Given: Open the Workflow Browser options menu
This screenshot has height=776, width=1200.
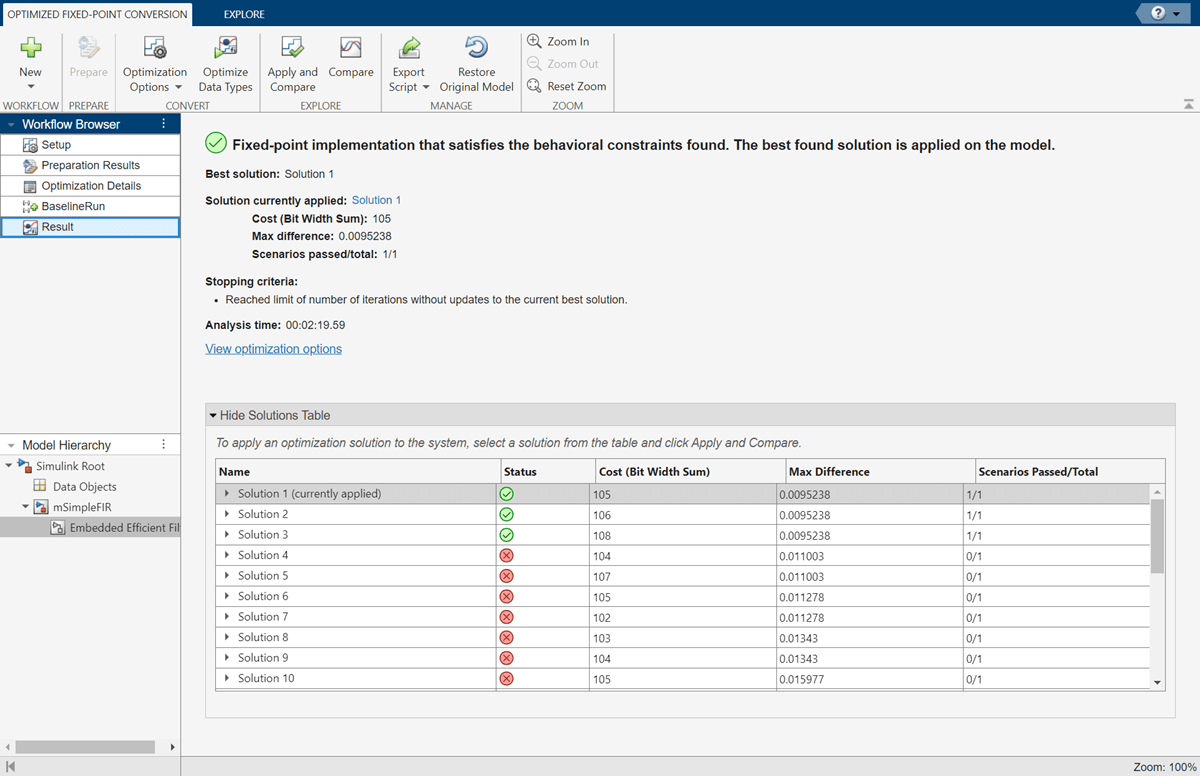Looking at the screenshot, I should (x=164, y=124).
